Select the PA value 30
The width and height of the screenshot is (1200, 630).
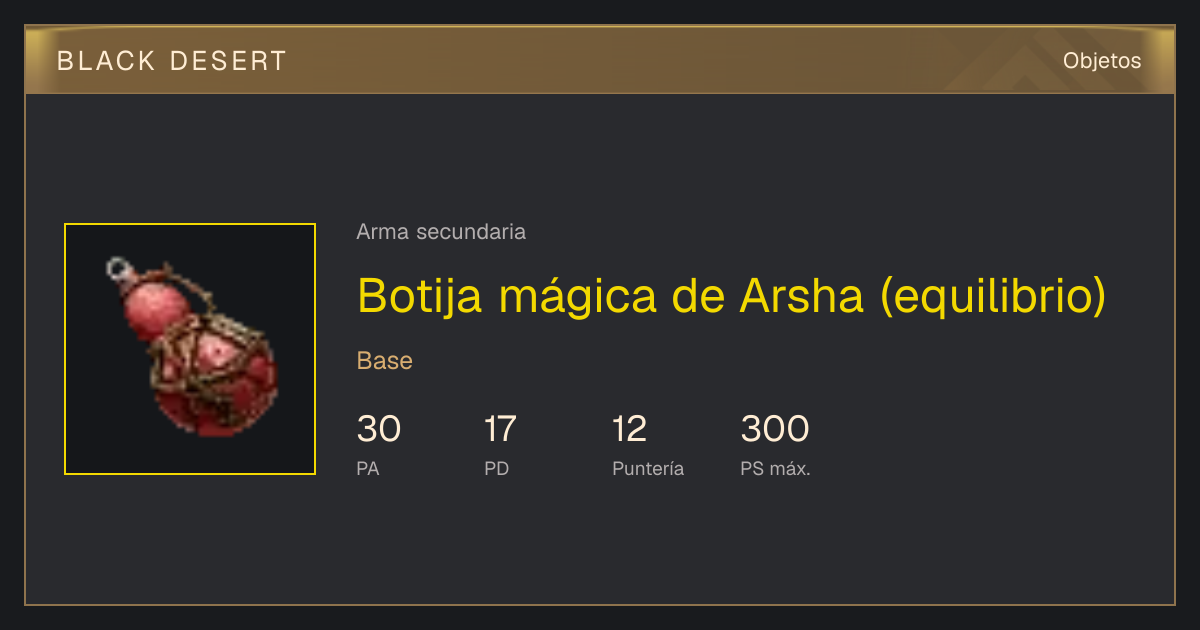379,429
